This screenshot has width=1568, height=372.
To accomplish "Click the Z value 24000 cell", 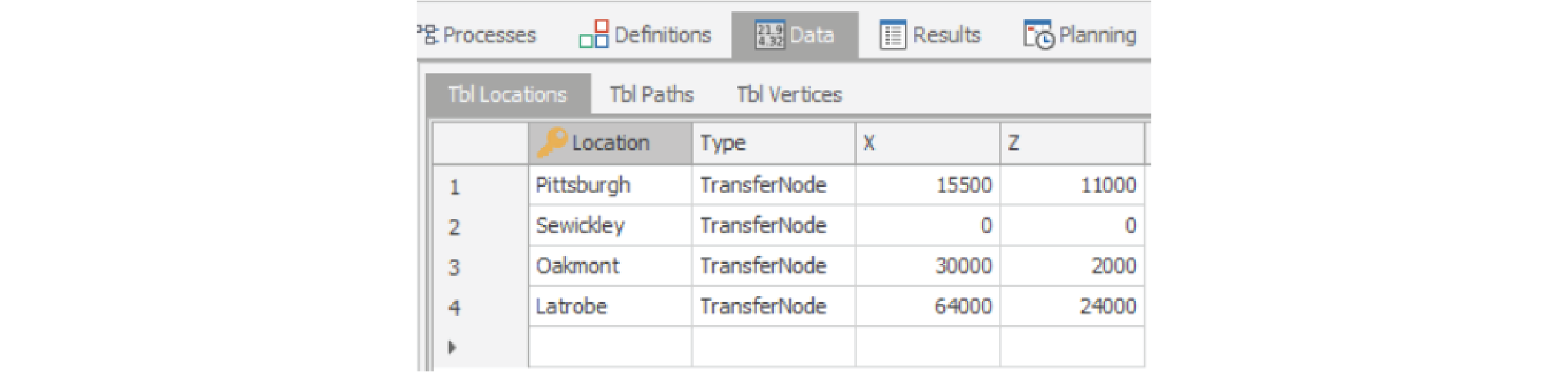I will coord(1072,306).
